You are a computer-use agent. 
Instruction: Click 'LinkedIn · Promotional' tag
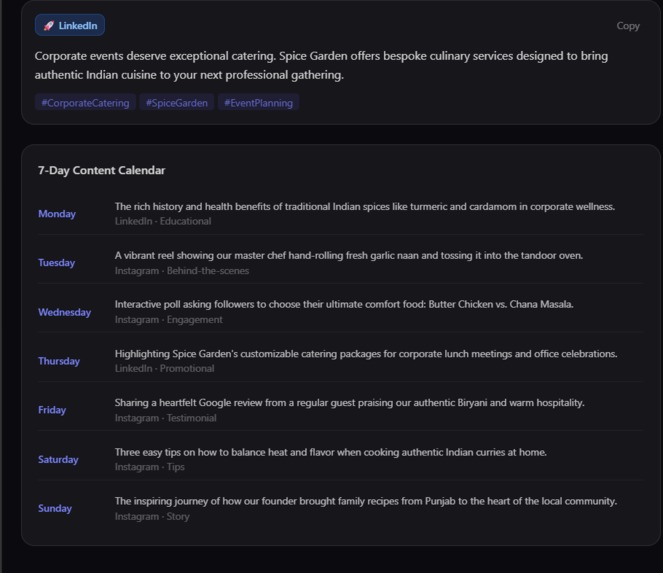click(x=164, y=369)
